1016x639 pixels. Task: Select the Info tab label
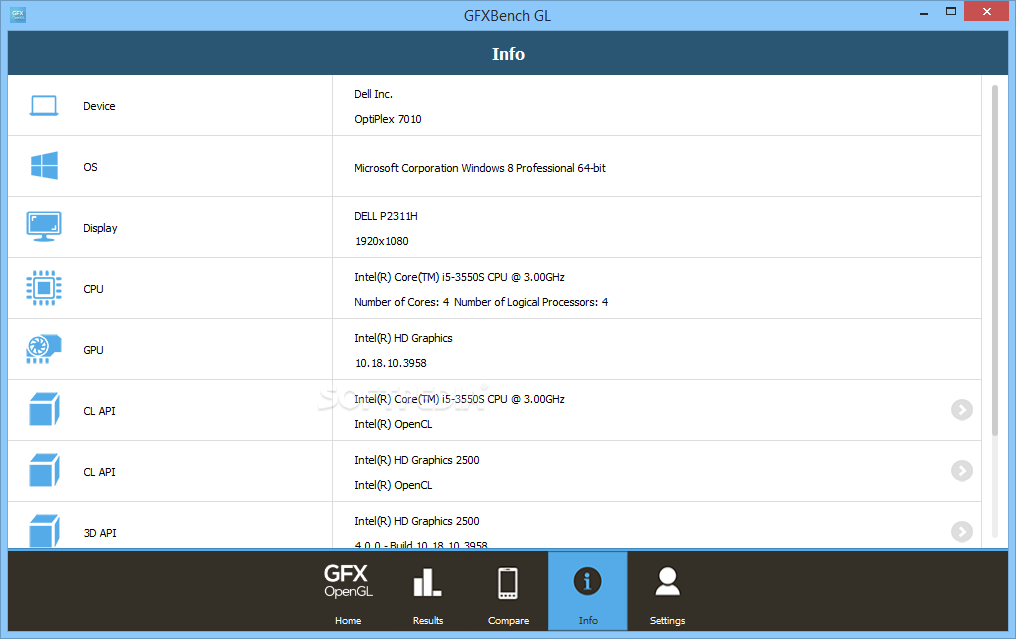588,620
